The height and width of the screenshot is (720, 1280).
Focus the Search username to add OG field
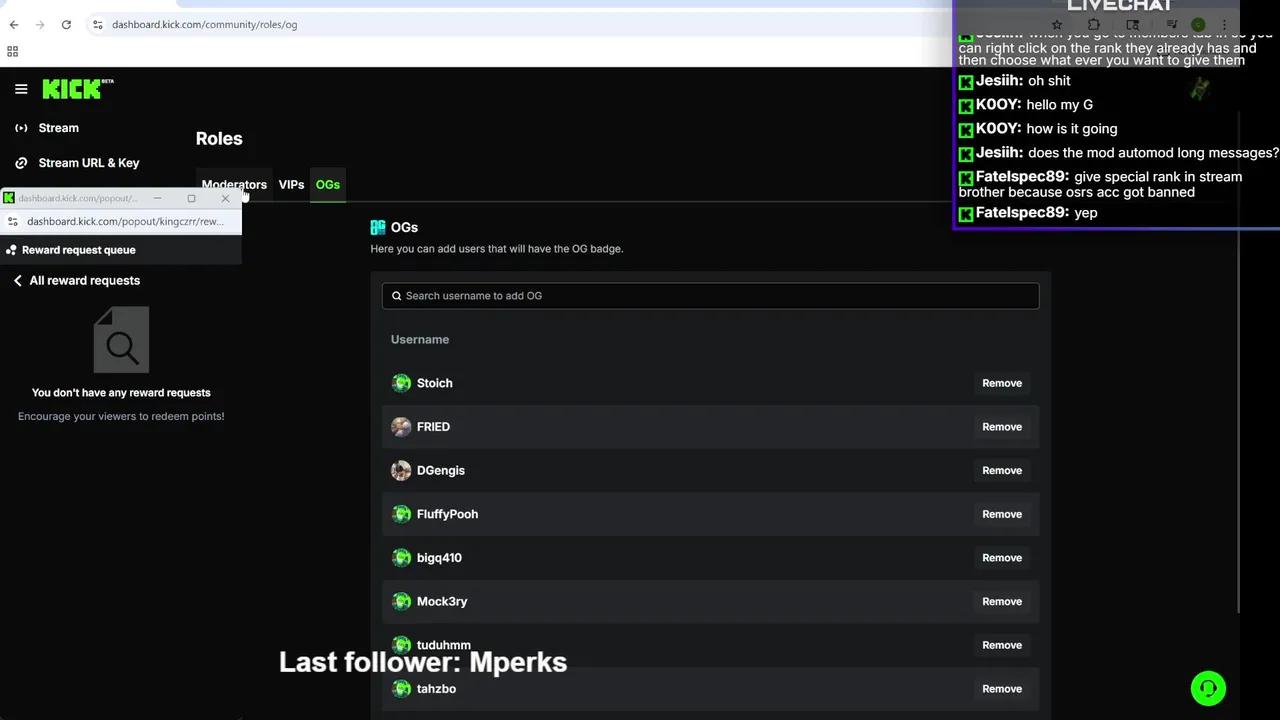(710, 296)
